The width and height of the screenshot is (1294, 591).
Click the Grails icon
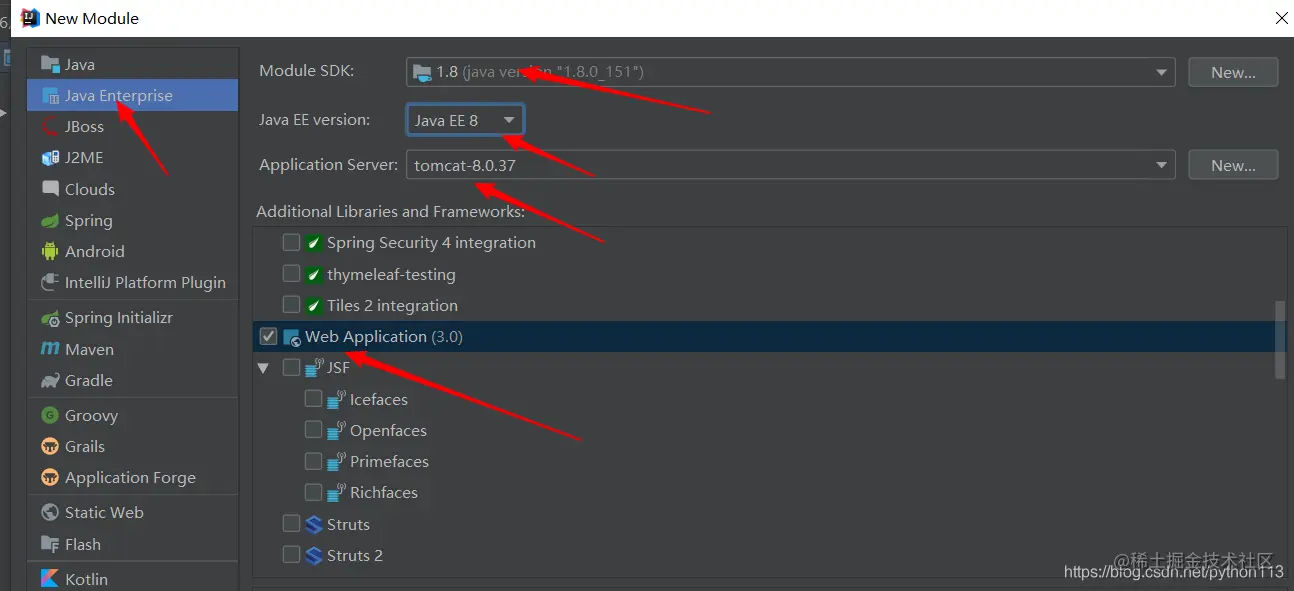50,446
